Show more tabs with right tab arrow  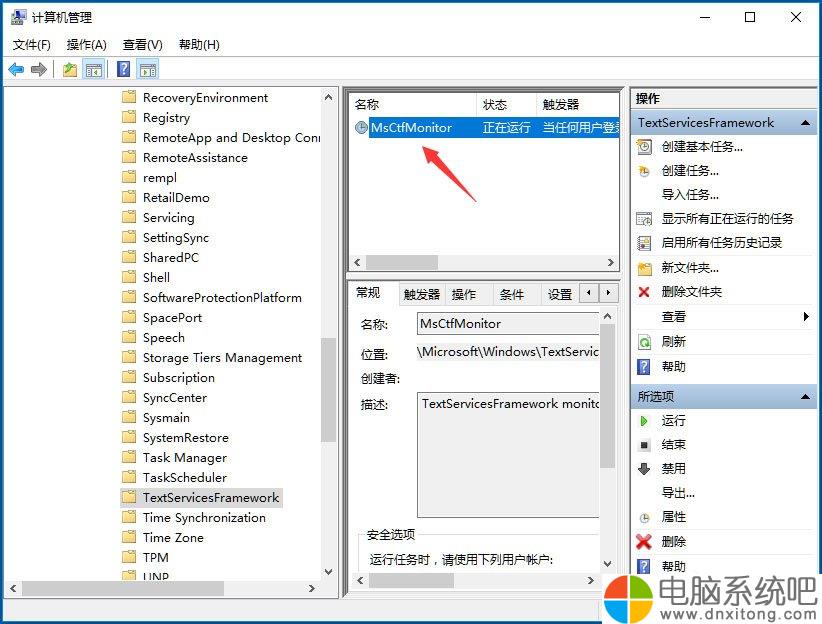(x=608, y=293)
